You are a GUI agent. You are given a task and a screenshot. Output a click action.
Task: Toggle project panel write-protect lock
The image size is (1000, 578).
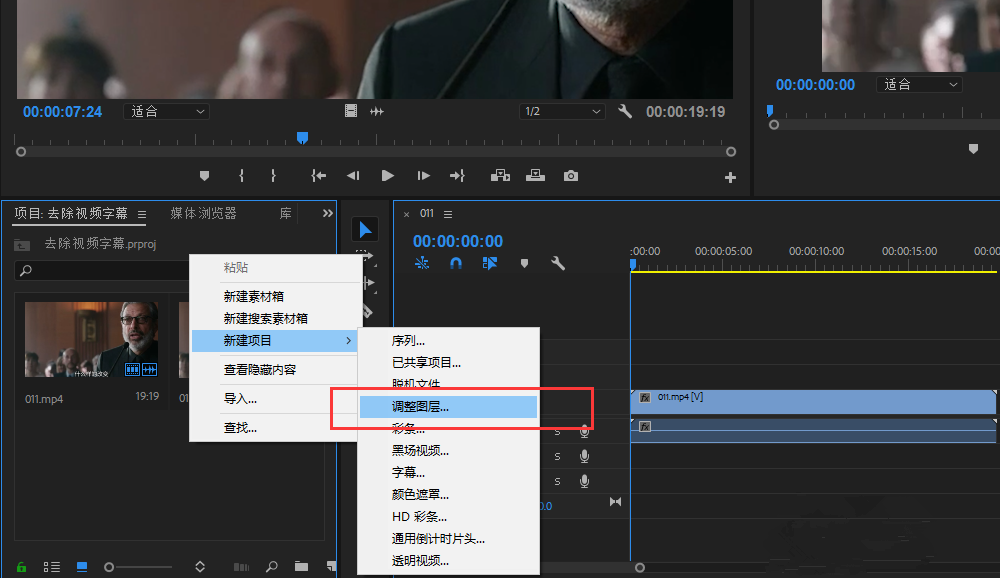[20, 565]
